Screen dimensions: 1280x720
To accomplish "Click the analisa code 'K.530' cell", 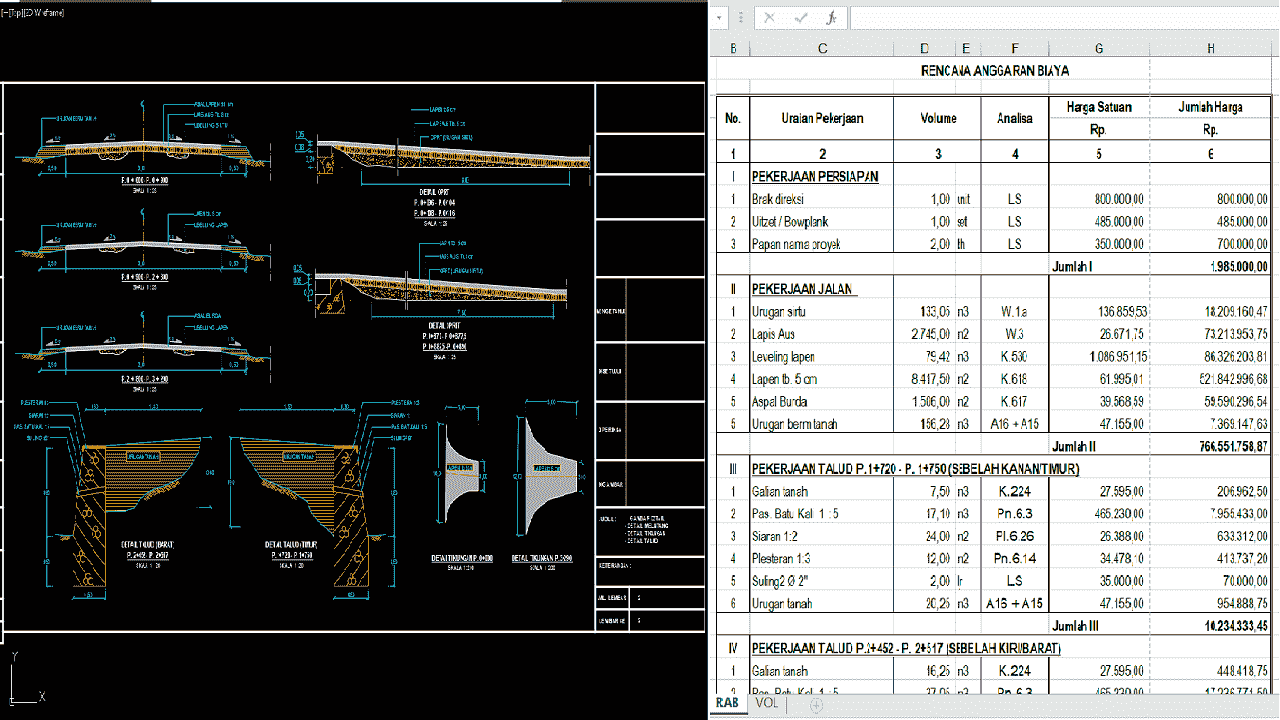I will (1015, 356).
